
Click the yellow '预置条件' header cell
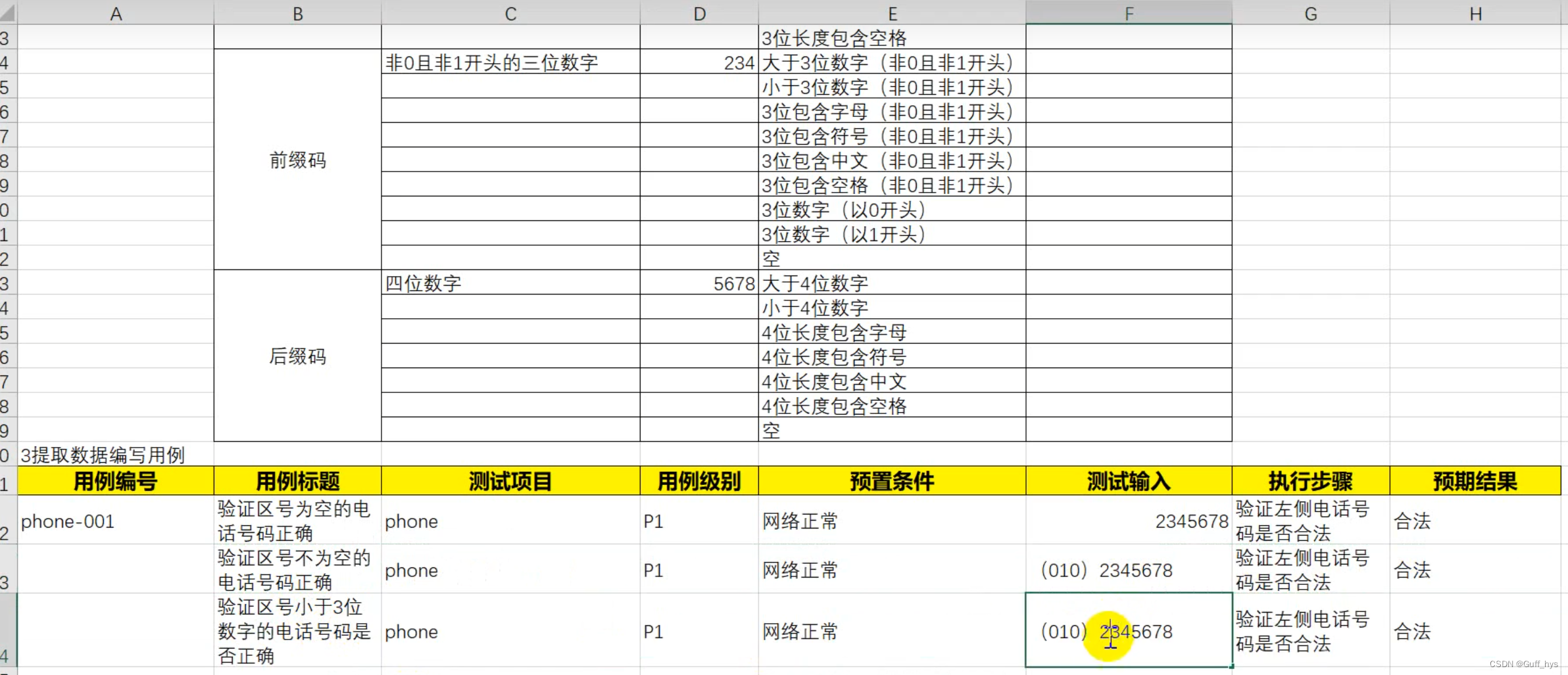click(892, 480)
